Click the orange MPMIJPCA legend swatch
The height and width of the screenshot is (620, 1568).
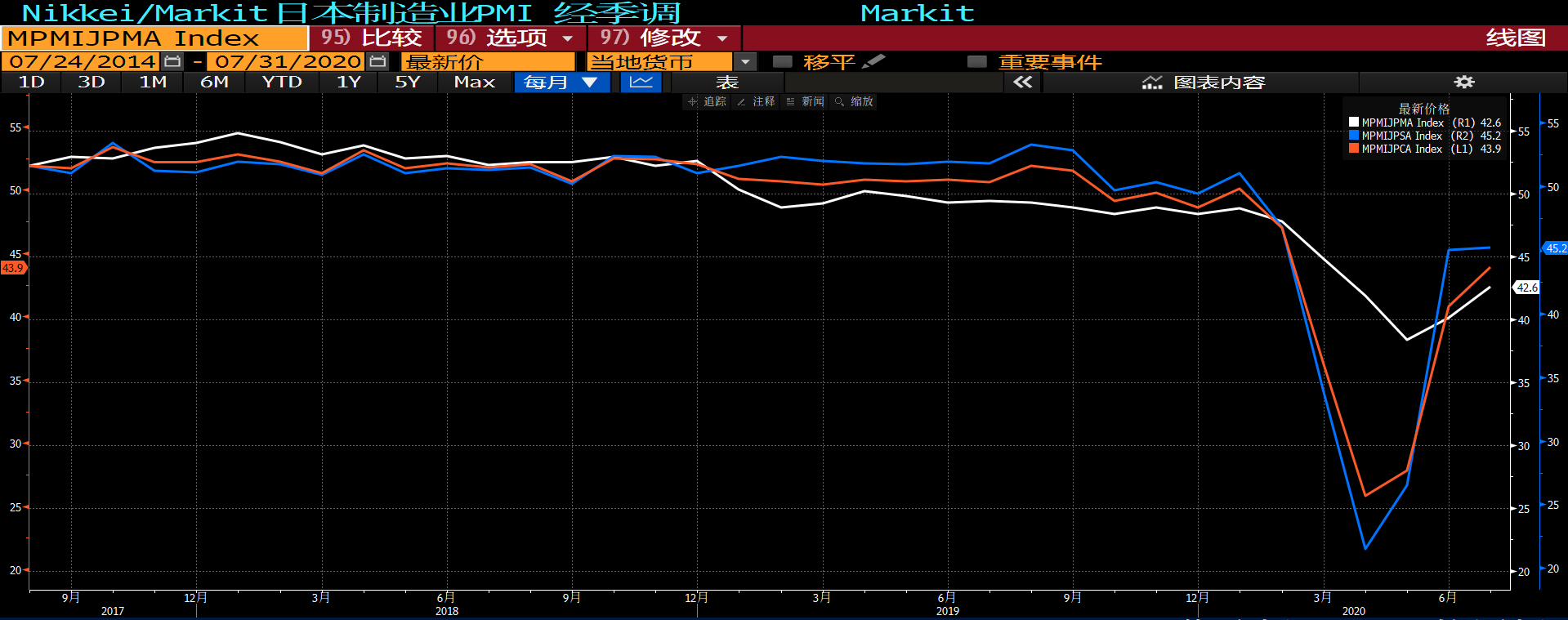[x=1354, y=149]
